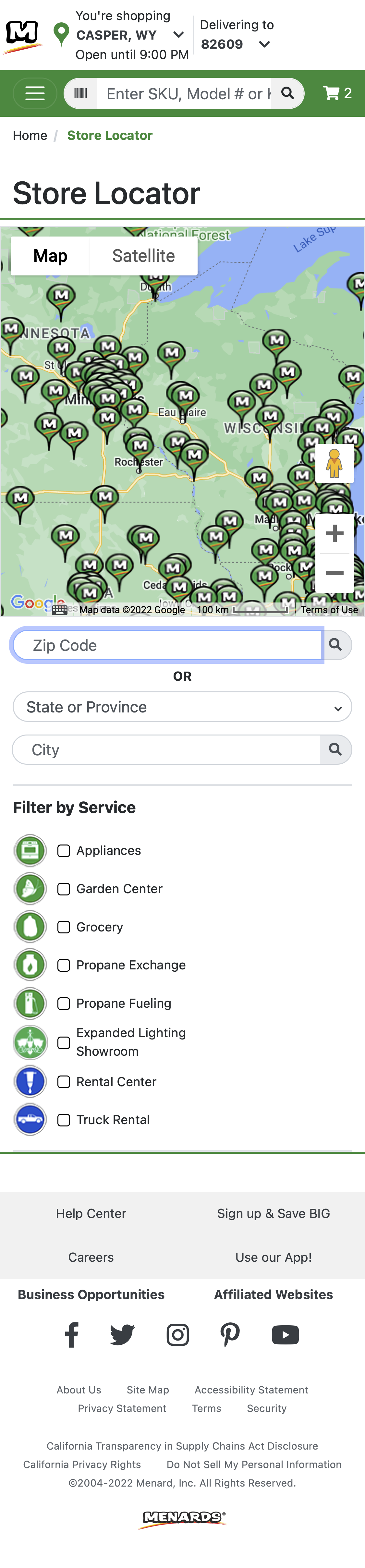Go to the Help Center
The width and height of the screenshot is (365, 1568).
(x=91, y=1214)
